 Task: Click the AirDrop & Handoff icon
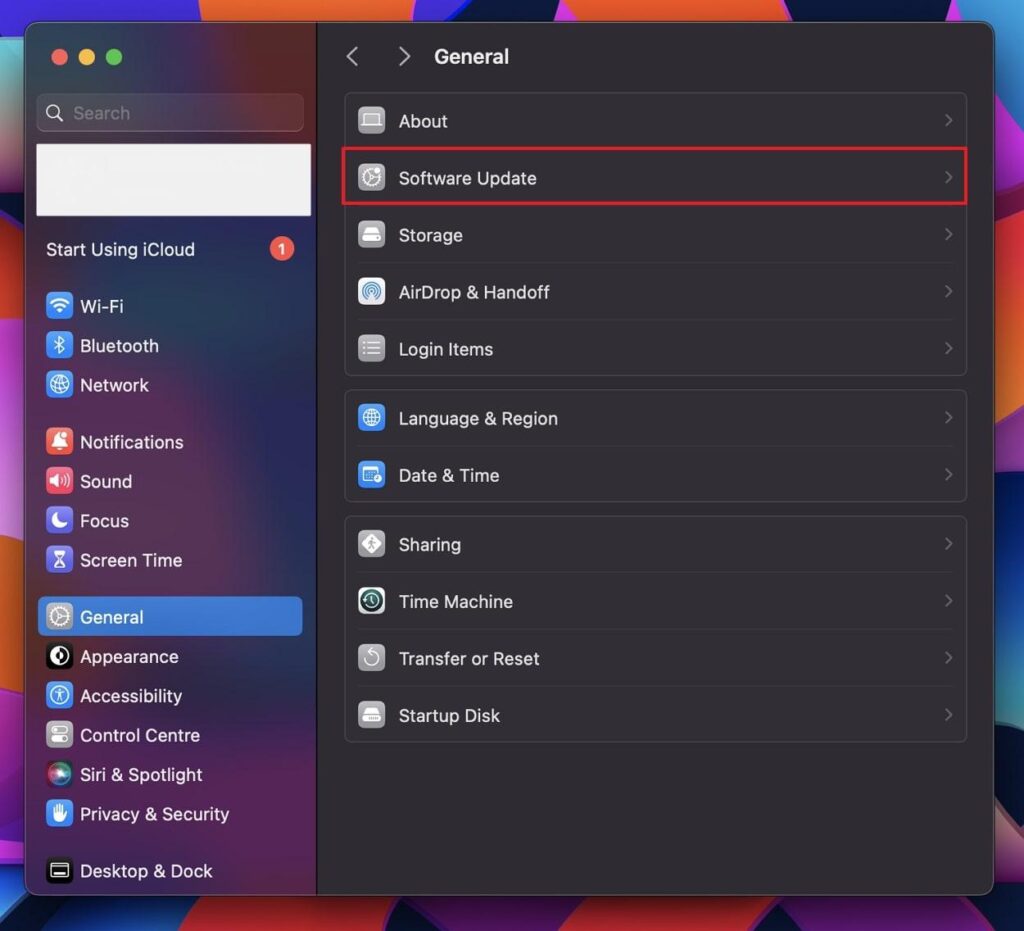[372, 291]
